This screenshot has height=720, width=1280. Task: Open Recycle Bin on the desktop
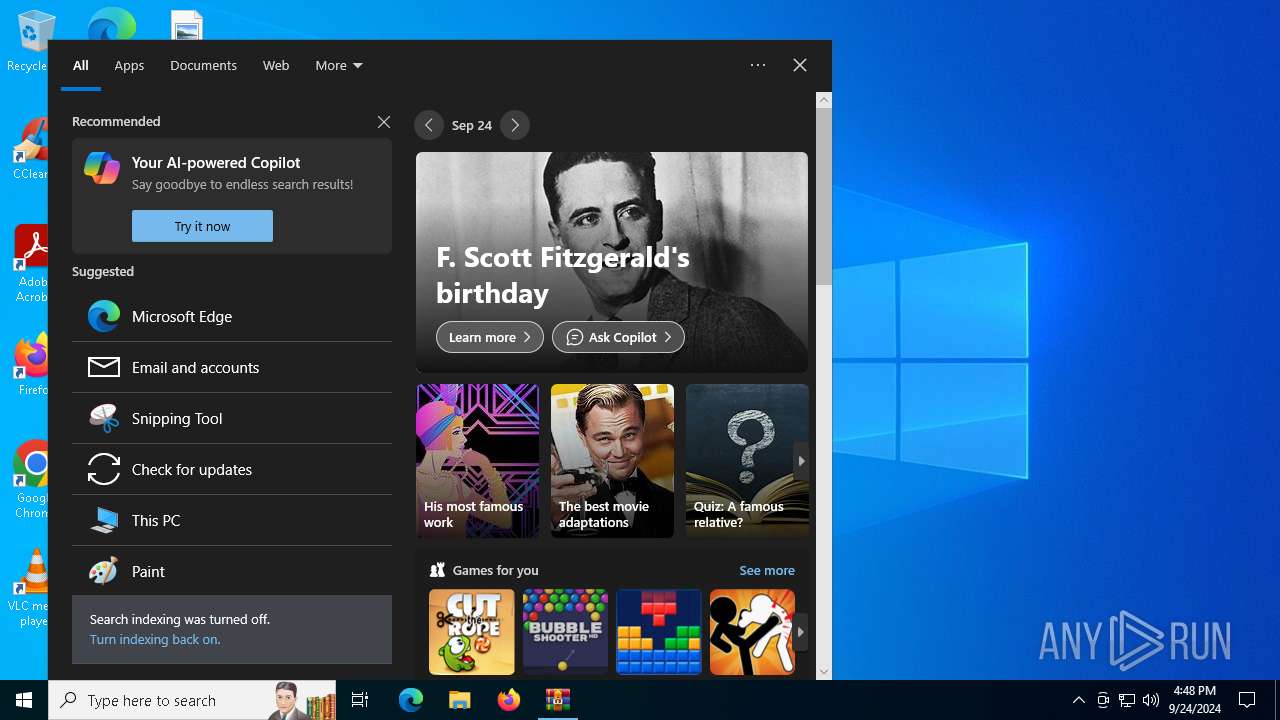pos(34,42)
